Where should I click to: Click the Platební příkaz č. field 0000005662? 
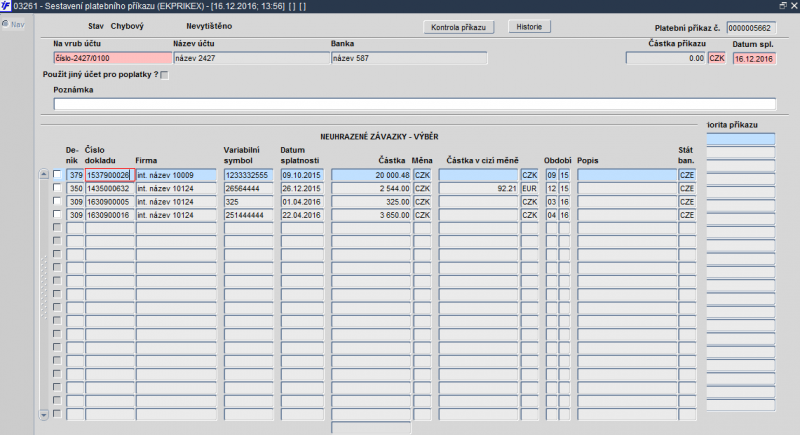(x=751, y=28)
